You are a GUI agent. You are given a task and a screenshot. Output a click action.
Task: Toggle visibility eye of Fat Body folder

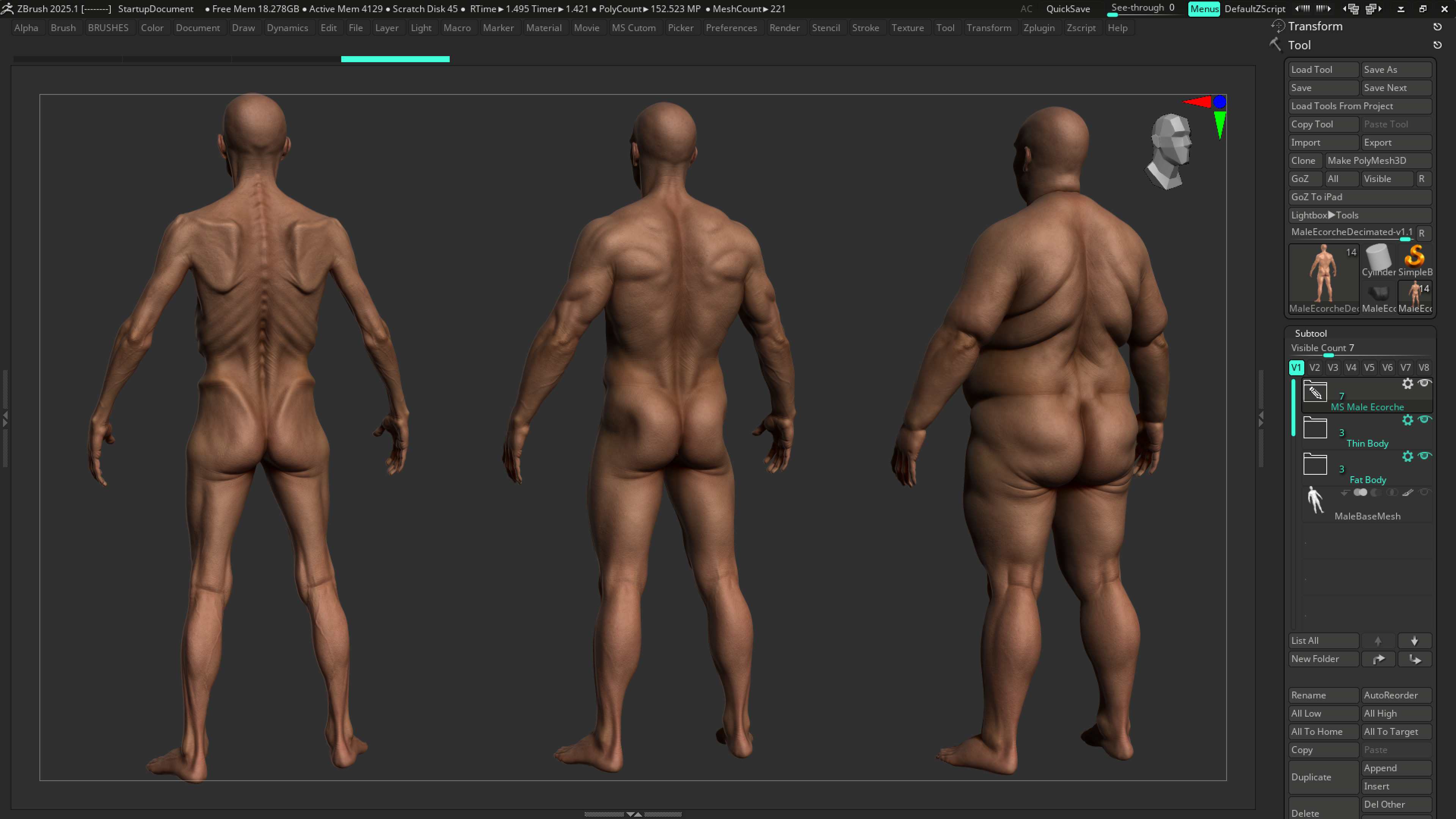[1425, 455]
